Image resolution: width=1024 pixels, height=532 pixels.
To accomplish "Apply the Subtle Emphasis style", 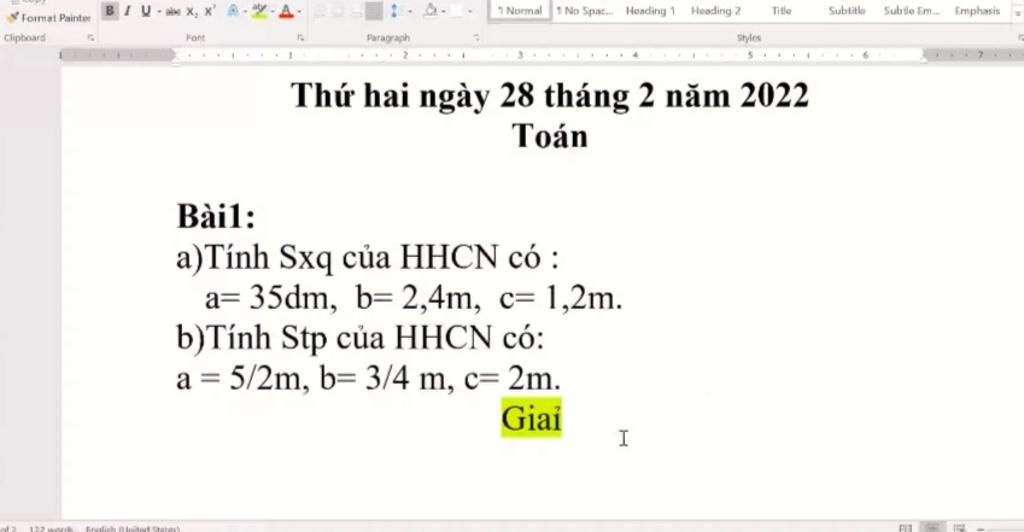I will coord(912,10).
